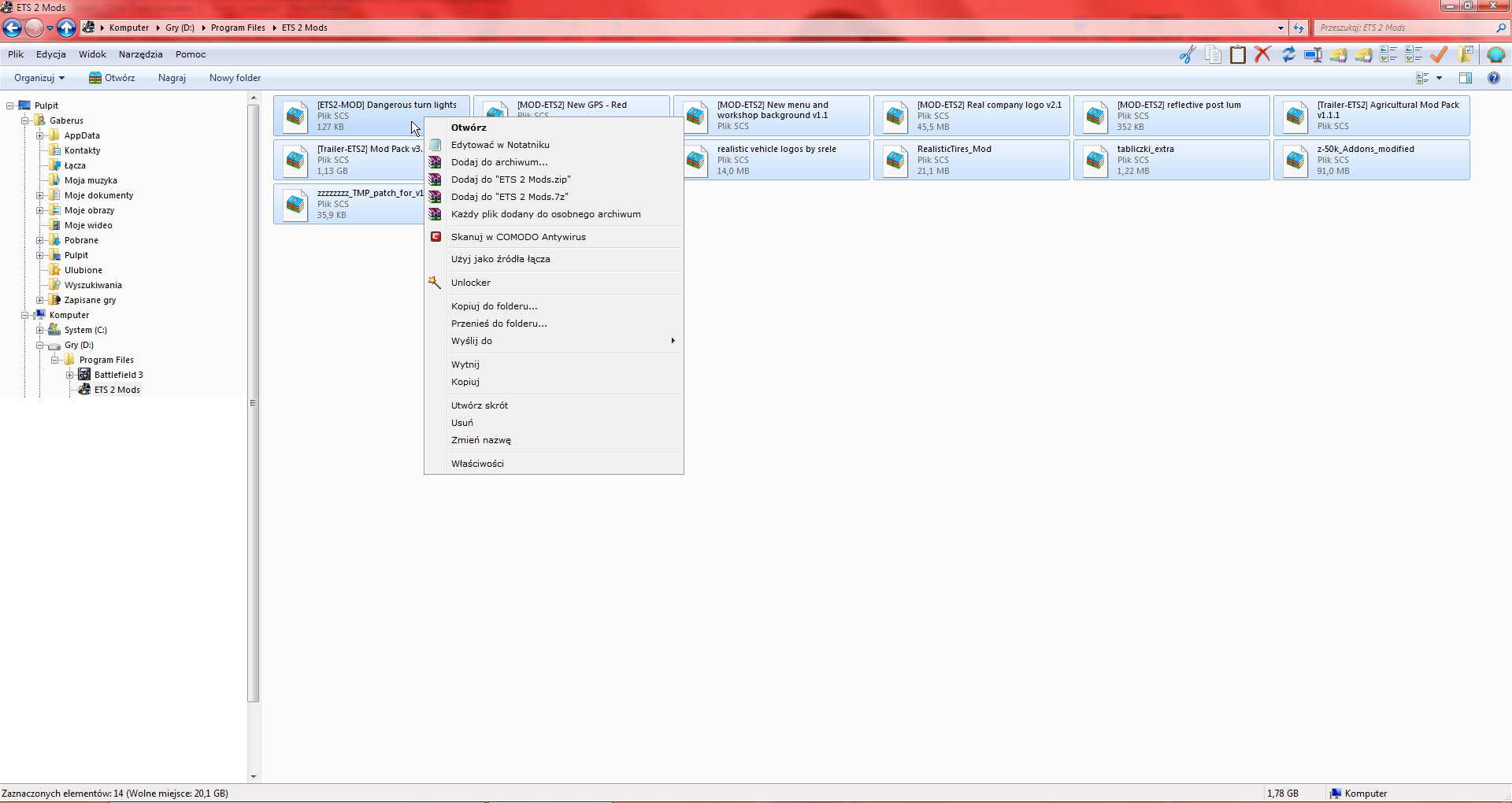Expand the Moje obrazy tree node
This screenshot has height=803, width=1512.
(x=39, y=210)
